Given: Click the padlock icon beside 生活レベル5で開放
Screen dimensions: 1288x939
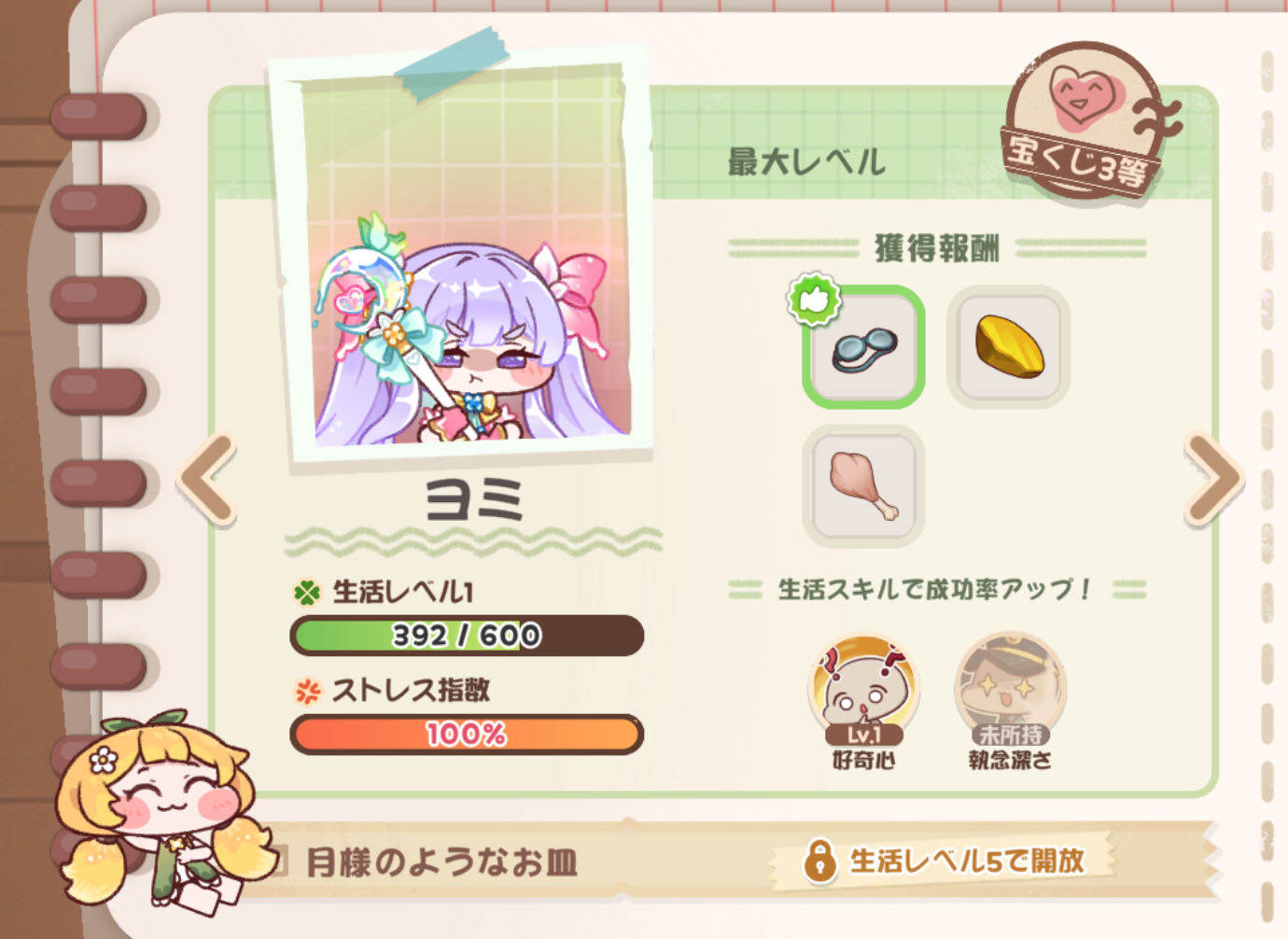Looking at the screenshot, I should (x=819, y=860).
